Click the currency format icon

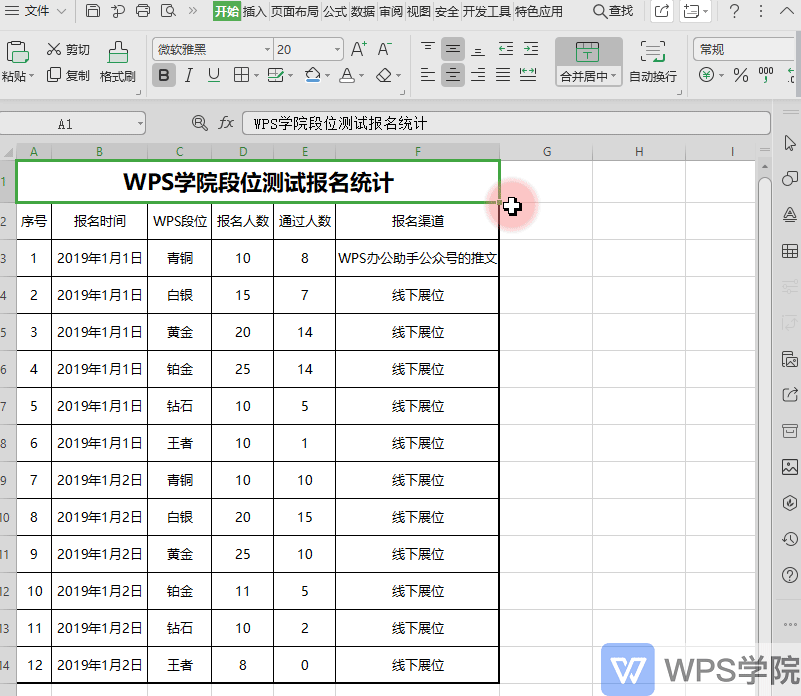[x=706, y=75]
